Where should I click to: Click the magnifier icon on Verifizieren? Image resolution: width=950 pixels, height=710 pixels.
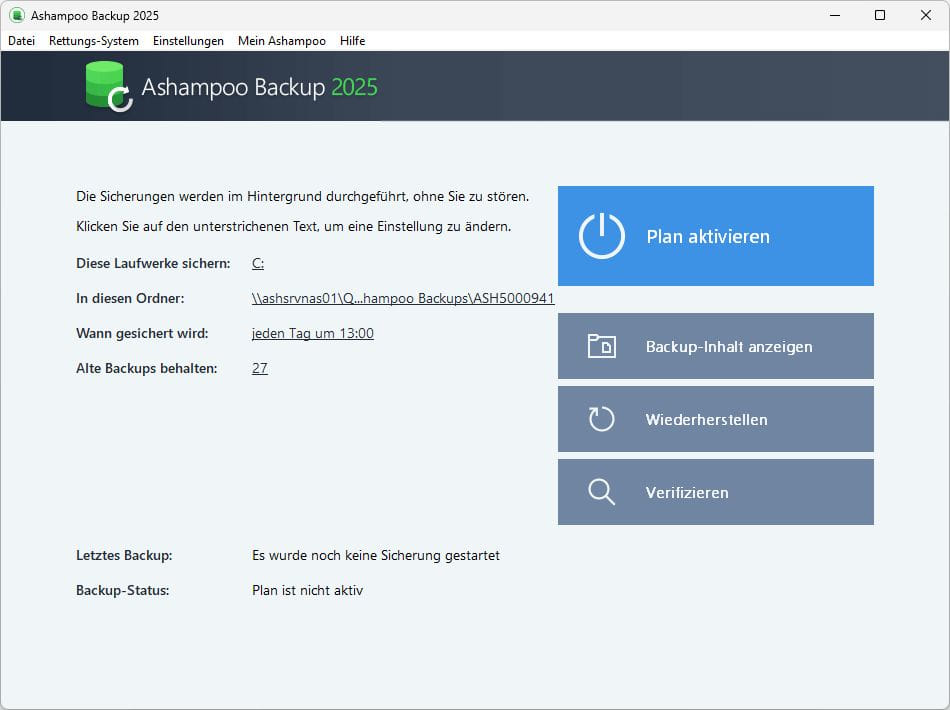601,491
